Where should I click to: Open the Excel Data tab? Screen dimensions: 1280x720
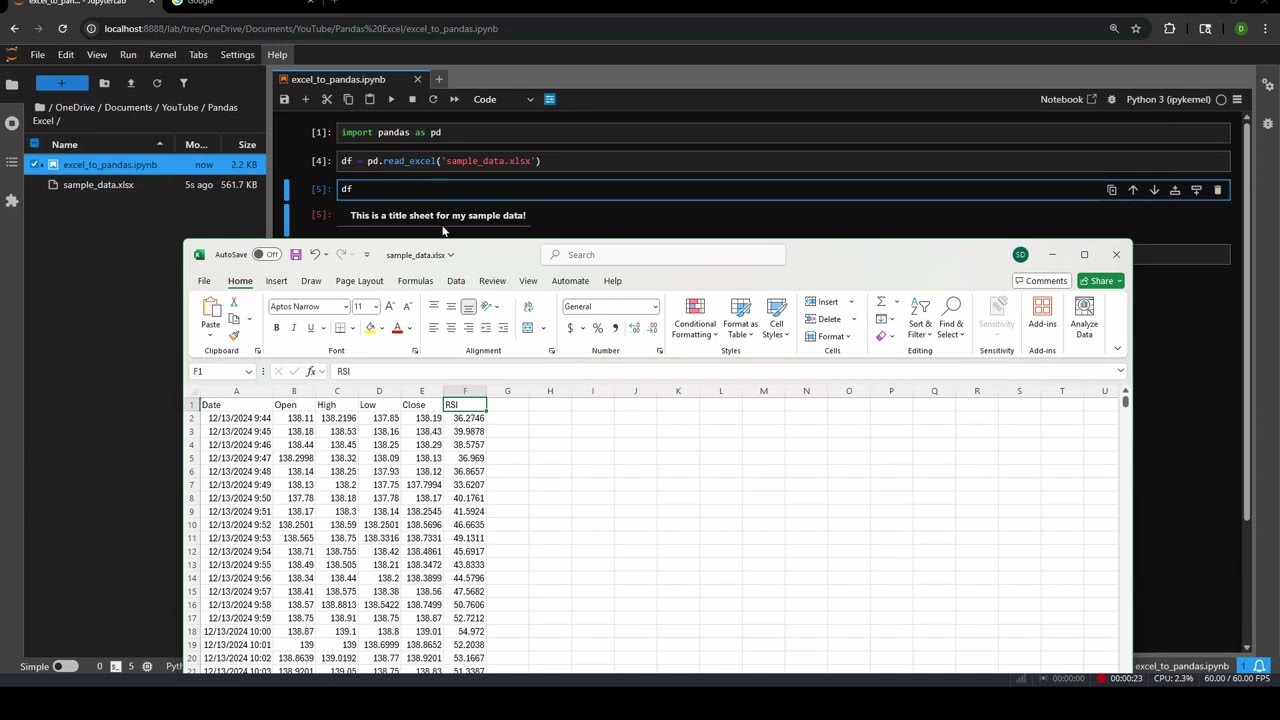(x=456, y=281)
